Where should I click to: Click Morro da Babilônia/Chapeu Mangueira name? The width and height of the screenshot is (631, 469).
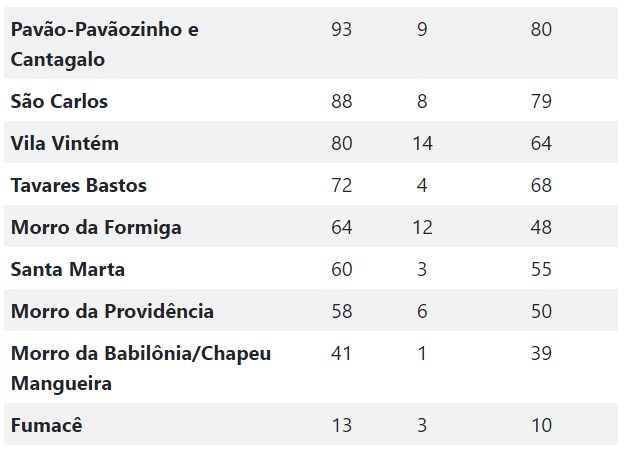coord(141,368)
